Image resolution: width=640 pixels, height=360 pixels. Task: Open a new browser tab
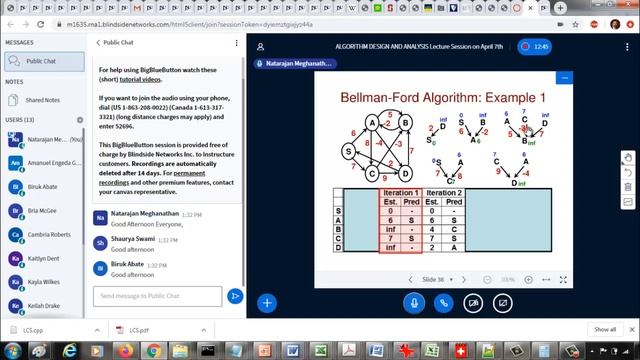point(560,8)
